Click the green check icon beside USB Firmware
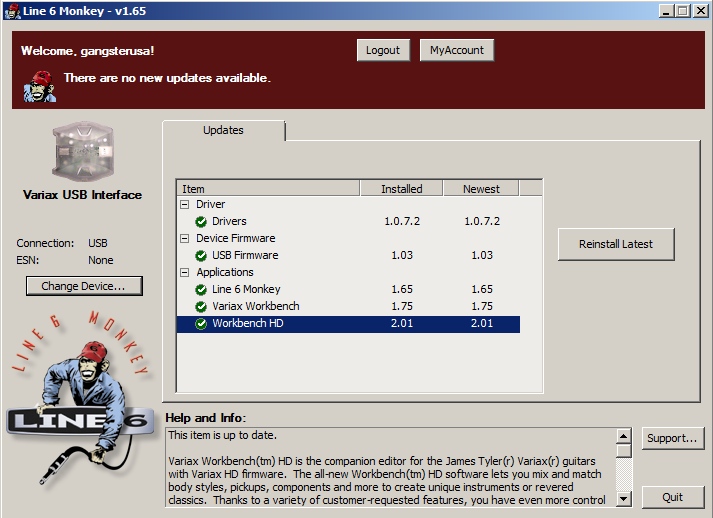 pos(201,256)
